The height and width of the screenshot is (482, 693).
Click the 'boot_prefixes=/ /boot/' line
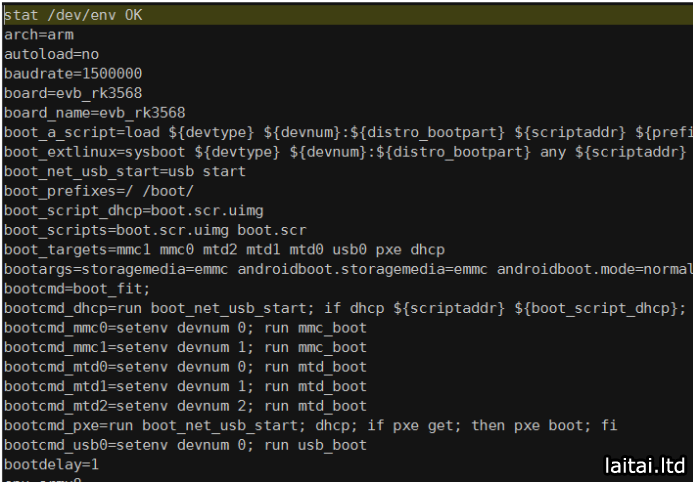click(99, 190)
